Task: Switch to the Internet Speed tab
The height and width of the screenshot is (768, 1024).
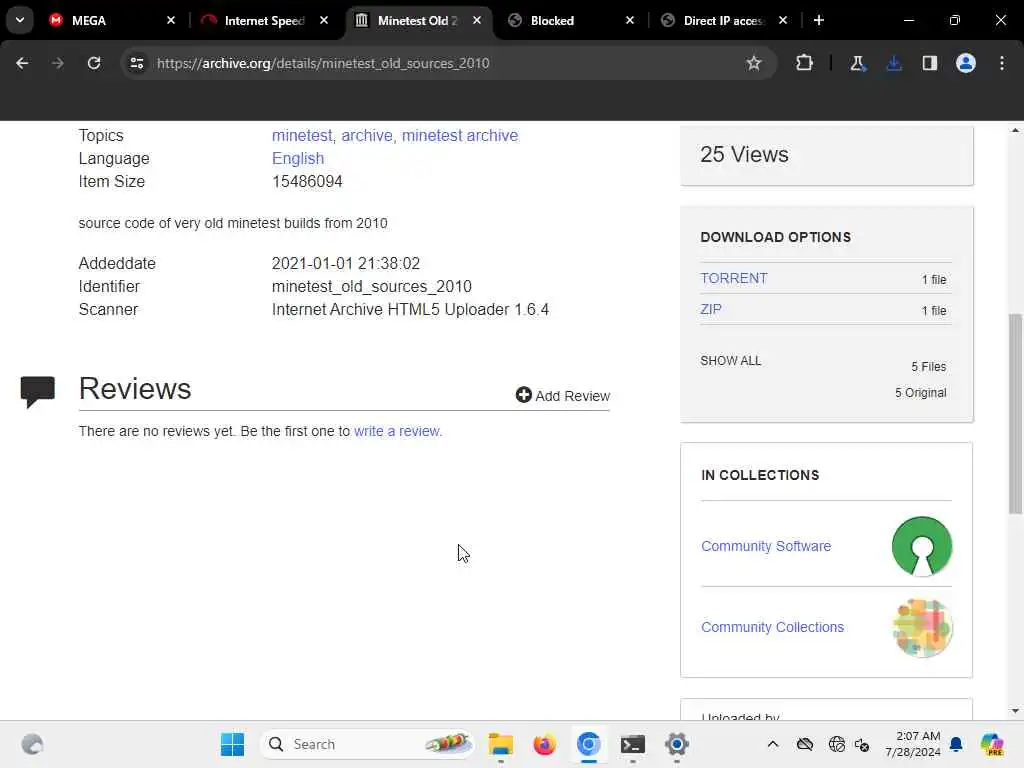Action: tap(264, 20)
